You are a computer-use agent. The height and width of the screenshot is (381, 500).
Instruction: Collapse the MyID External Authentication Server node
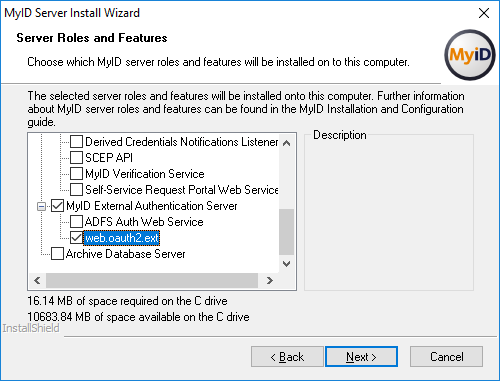41,206
